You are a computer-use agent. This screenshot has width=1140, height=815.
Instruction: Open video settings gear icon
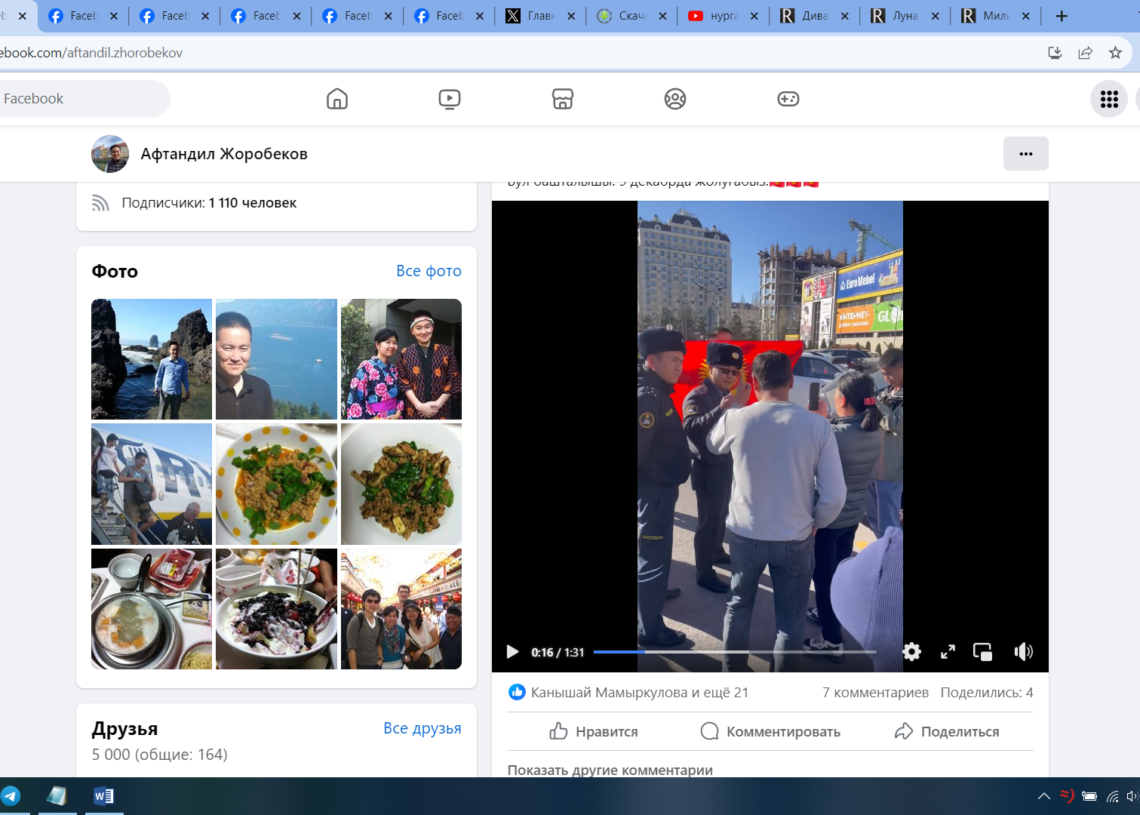[911, 652]
